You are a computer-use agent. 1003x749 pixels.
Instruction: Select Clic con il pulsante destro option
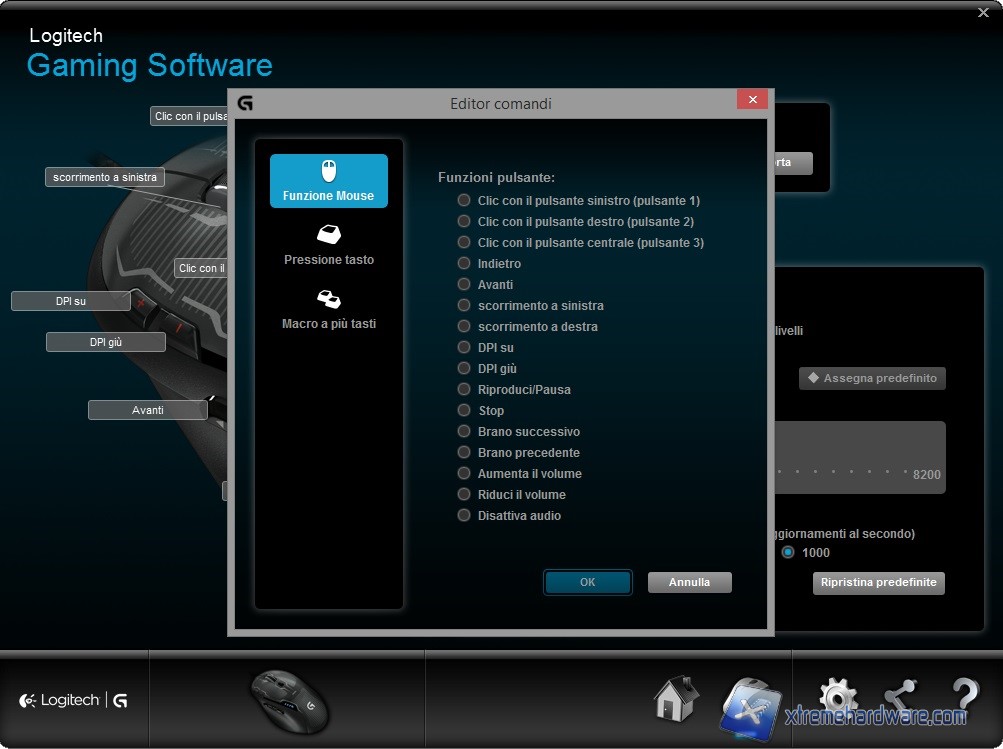(464, 222)
